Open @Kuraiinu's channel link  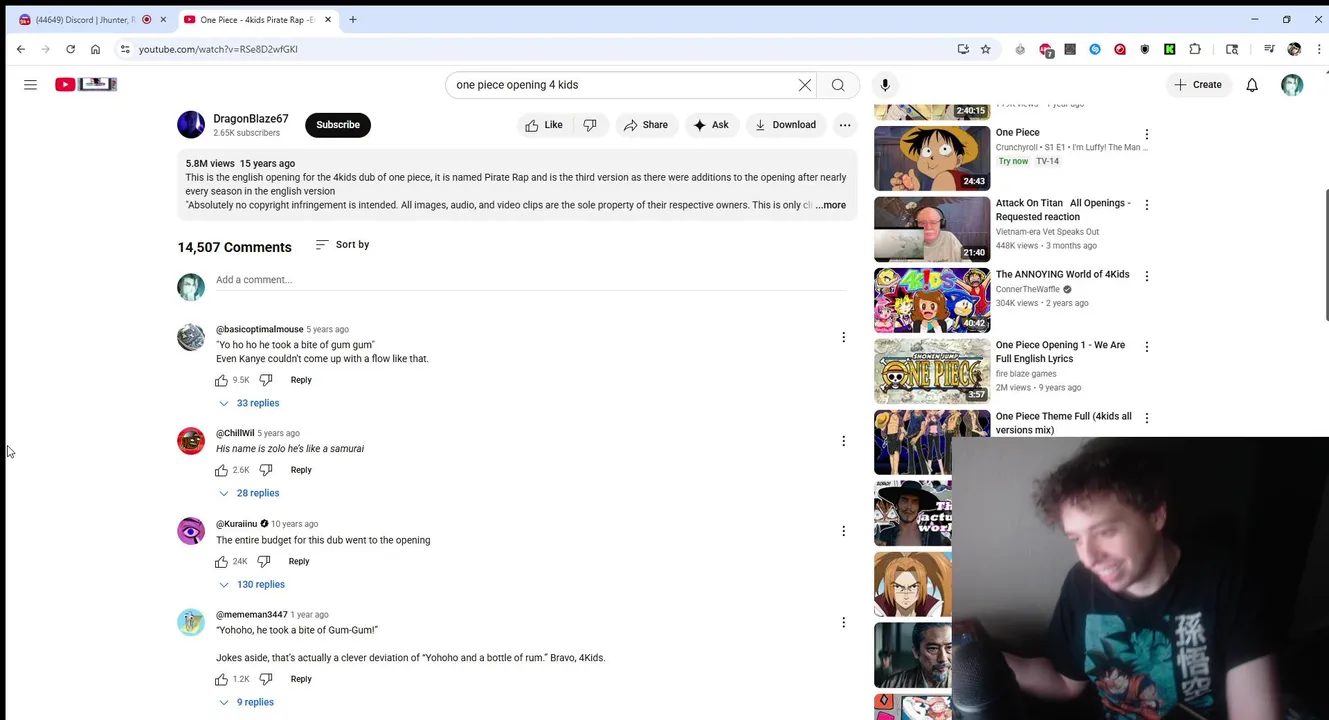coord(237,524)
